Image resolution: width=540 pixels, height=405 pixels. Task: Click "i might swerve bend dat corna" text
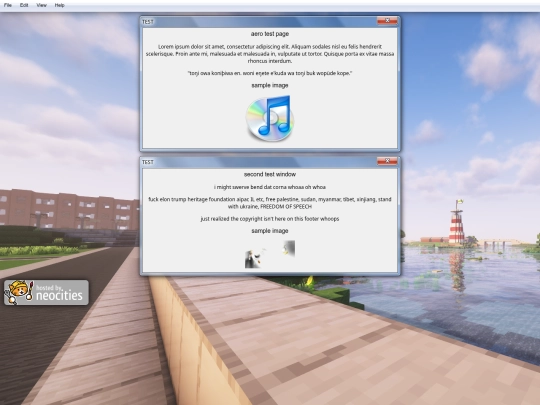[x=270, y=187]
